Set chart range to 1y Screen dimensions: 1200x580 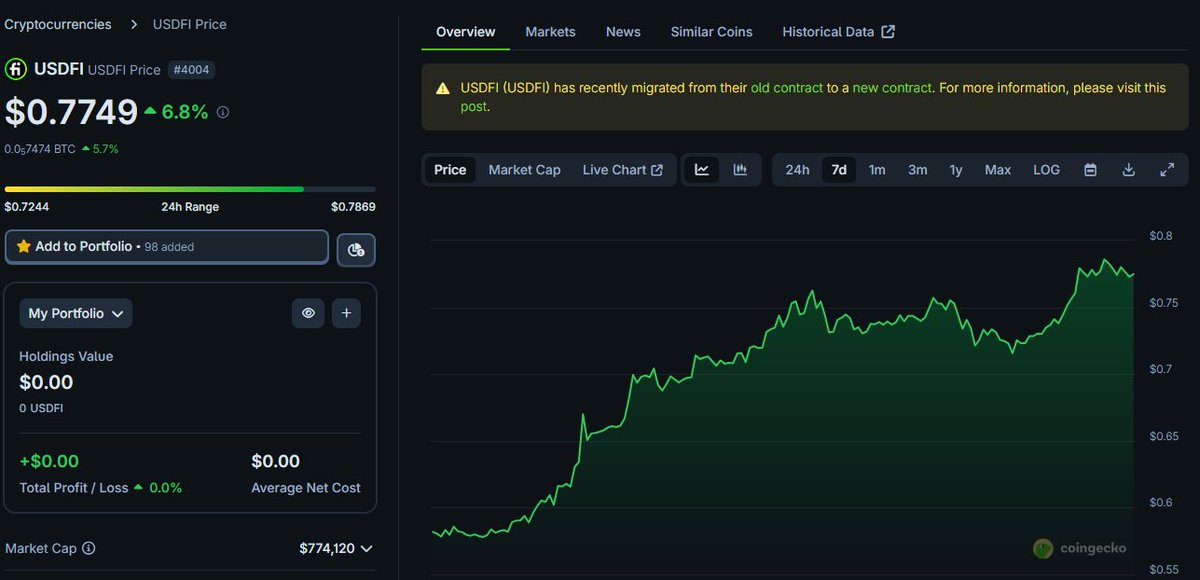(x=956, y=170)
